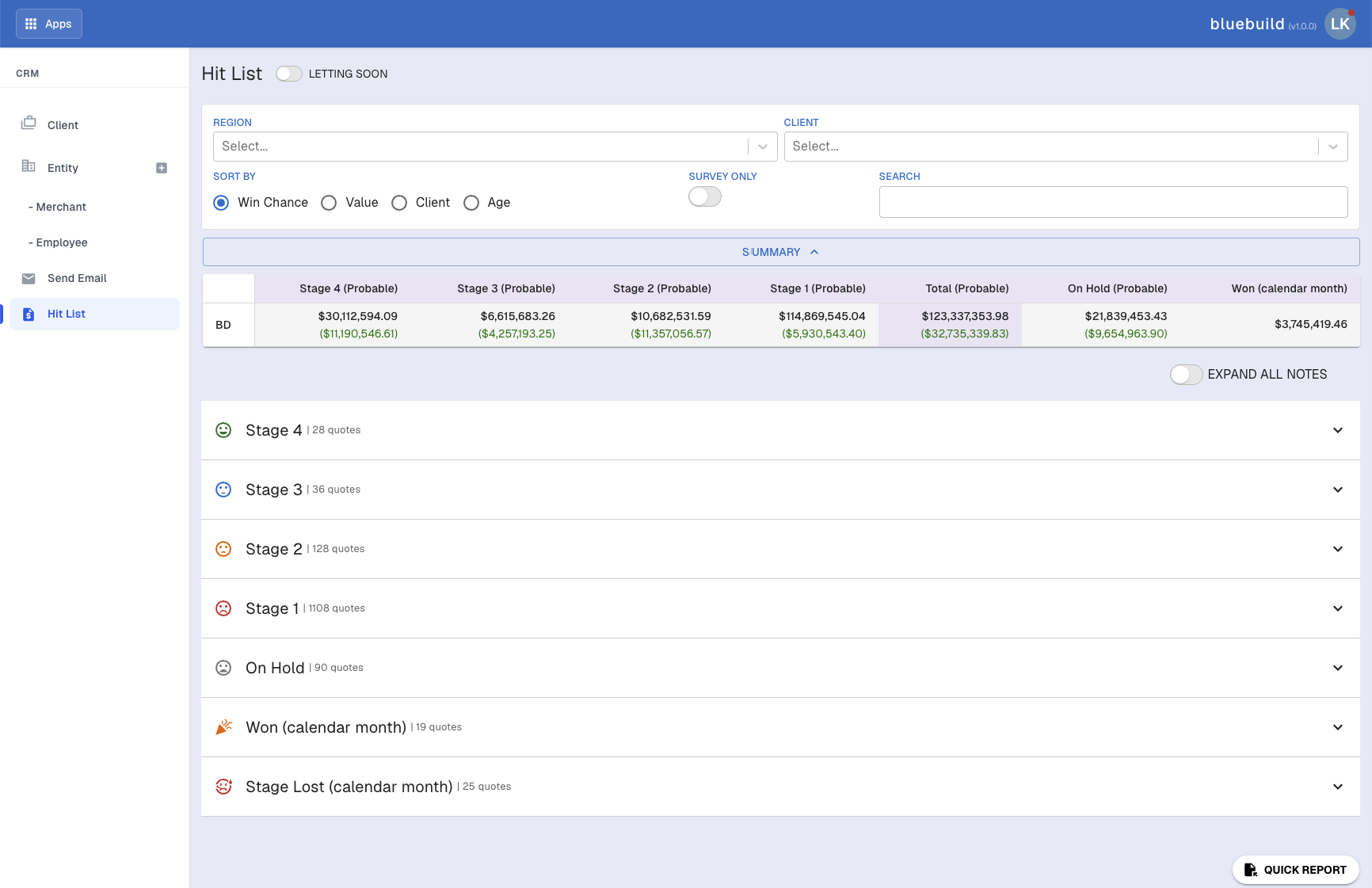1372x888 pixels.
Task: Click the Client briefcase icon in sidebar
Action: tap(29, 123)
